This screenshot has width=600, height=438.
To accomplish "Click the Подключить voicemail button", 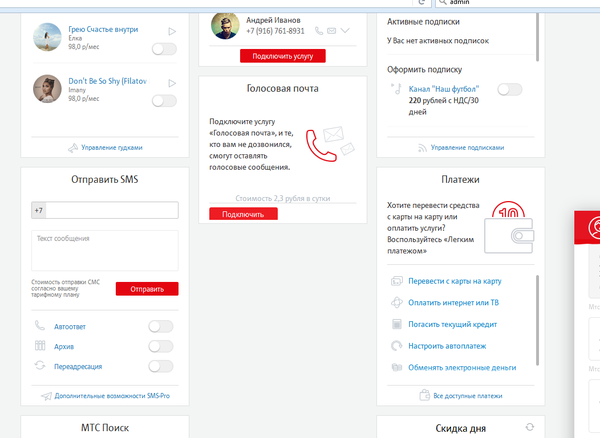I will (243, 214).
